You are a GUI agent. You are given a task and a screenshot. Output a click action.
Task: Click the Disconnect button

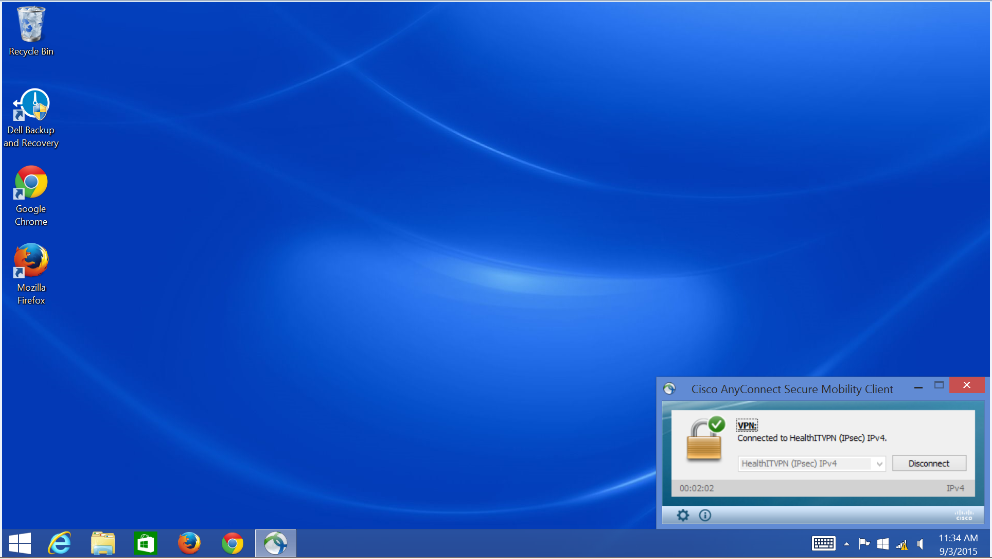[929, 464]
